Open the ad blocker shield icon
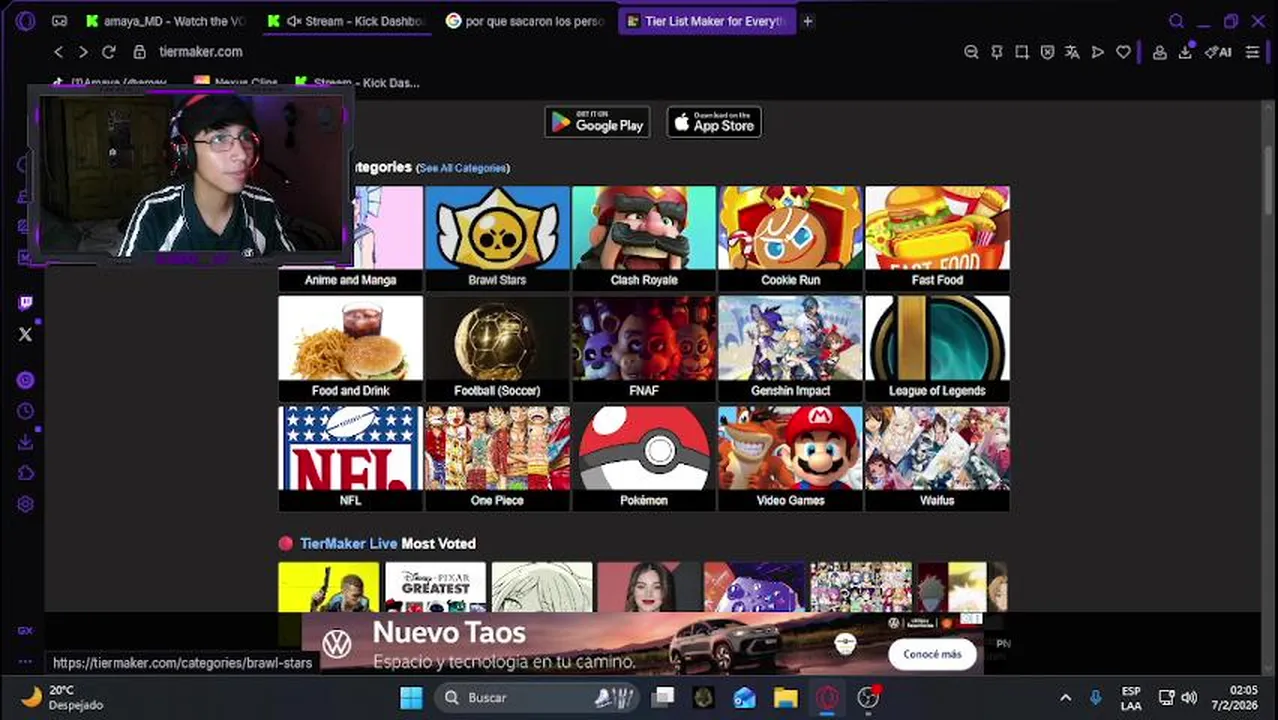This screenshot has width=1278, height=720. (1047, 52)
